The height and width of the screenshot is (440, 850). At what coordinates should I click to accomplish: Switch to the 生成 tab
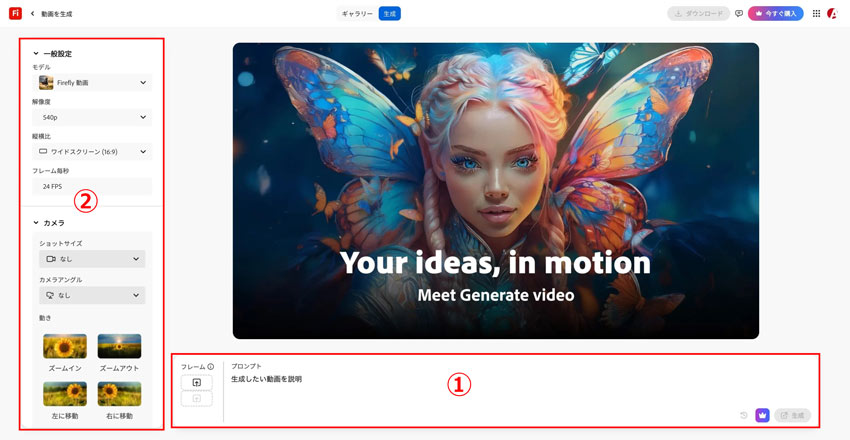(x=389, y=14)
